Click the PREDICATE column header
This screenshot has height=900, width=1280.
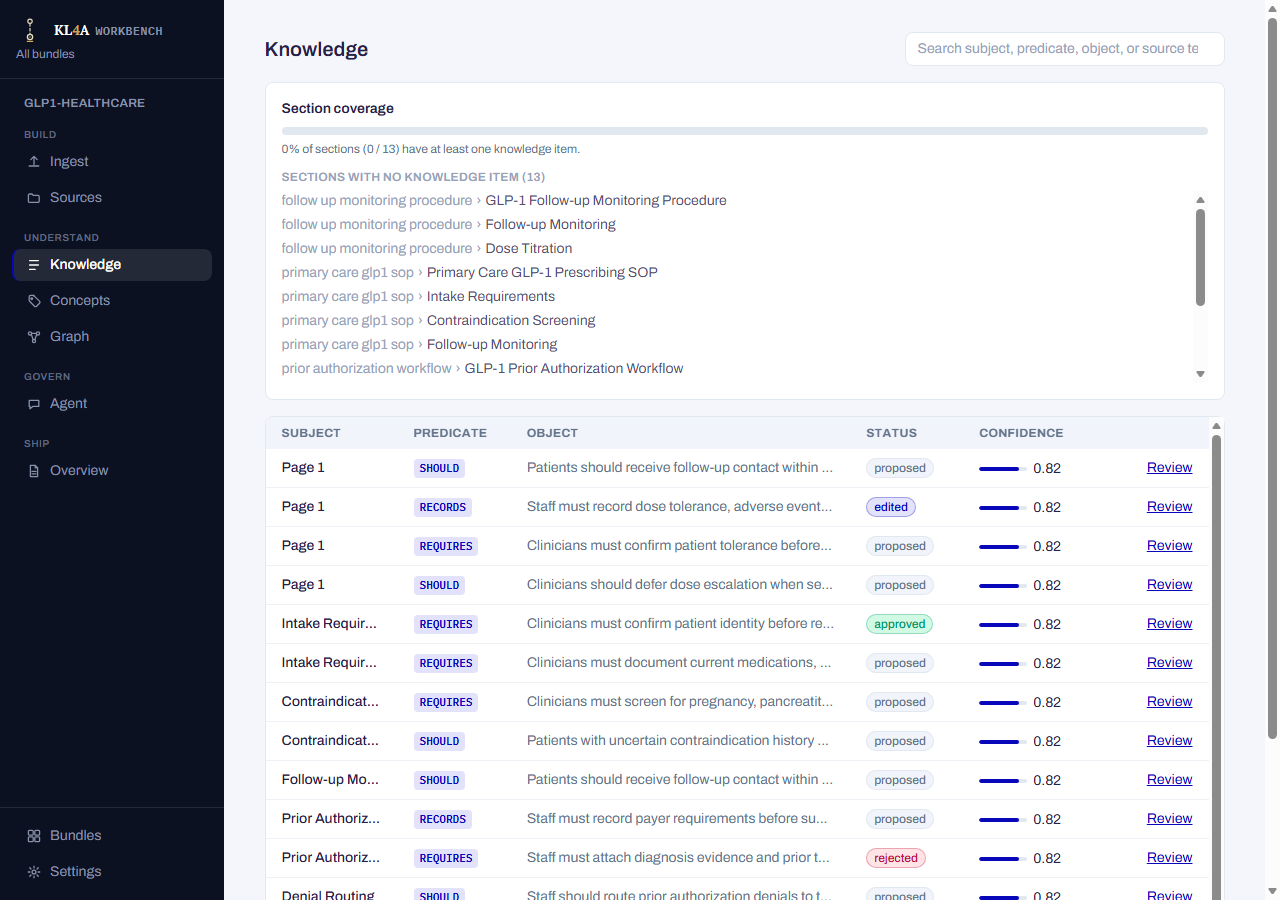pos(450,433)
